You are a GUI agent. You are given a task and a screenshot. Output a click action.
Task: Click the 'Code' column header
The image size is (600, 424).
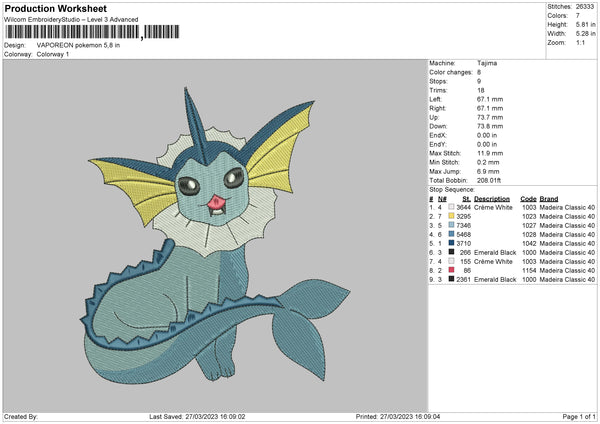[x=528, y=199]
